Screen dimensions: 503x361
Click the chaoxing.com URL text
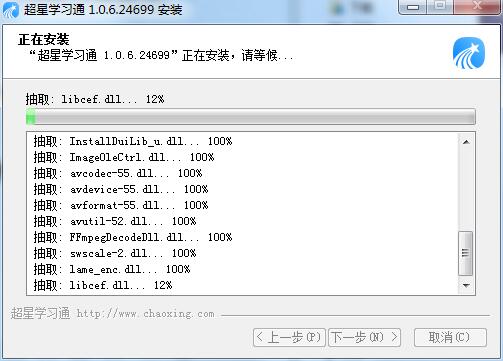pyautogui.click(x=146, y=314)
